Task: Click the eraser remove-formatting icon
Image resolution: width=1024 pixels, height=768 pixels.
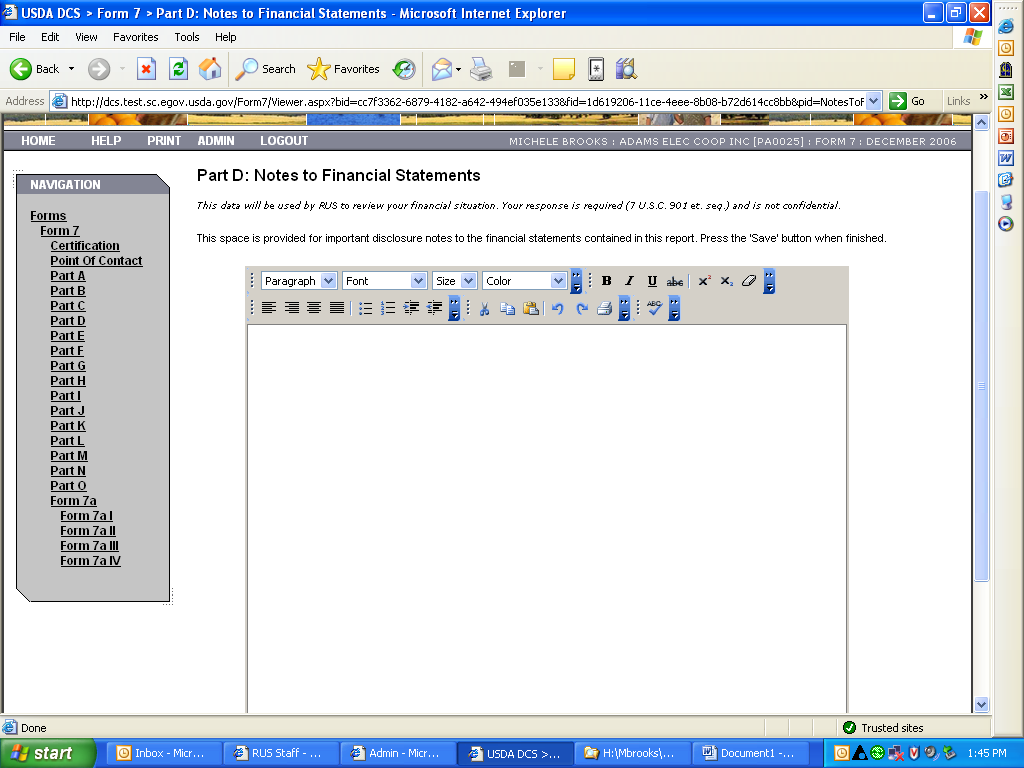Action: (x=749, y=281)
